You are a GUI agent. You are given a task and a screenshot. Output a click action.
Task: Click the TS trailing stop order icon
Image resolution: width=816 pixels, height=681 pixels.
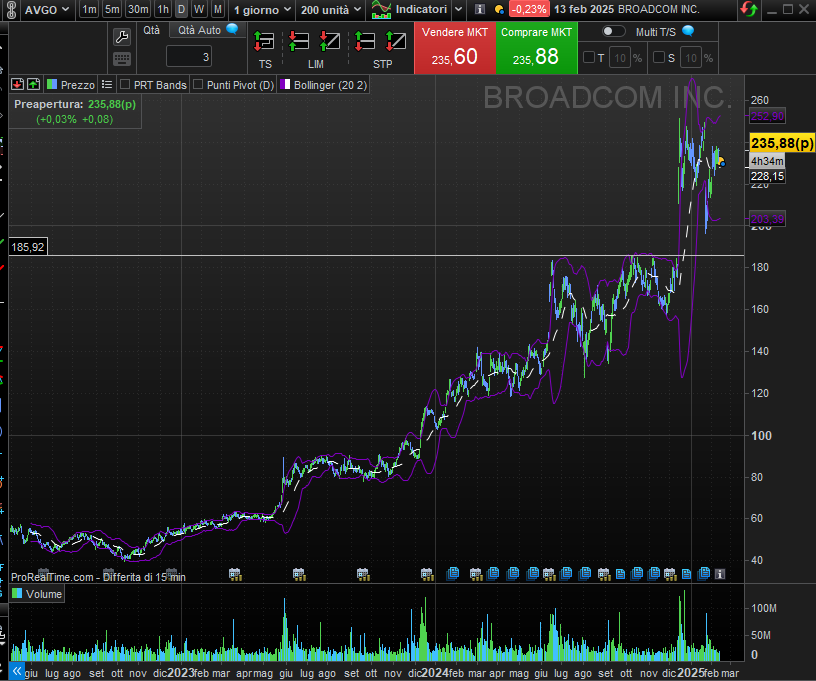(x=264, y=42)
